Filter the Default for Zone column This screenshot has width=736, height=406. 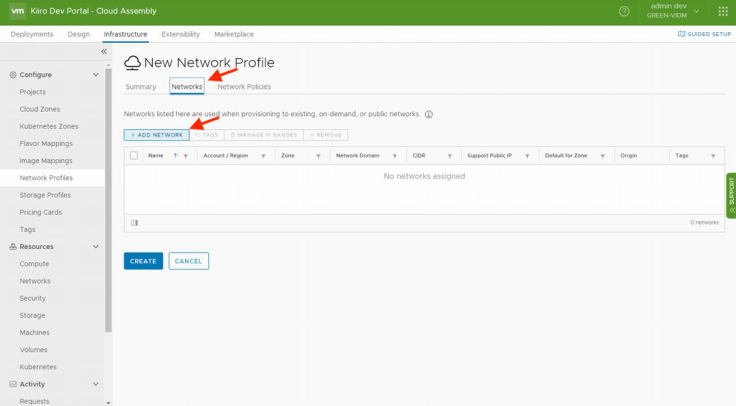[603, 156]
